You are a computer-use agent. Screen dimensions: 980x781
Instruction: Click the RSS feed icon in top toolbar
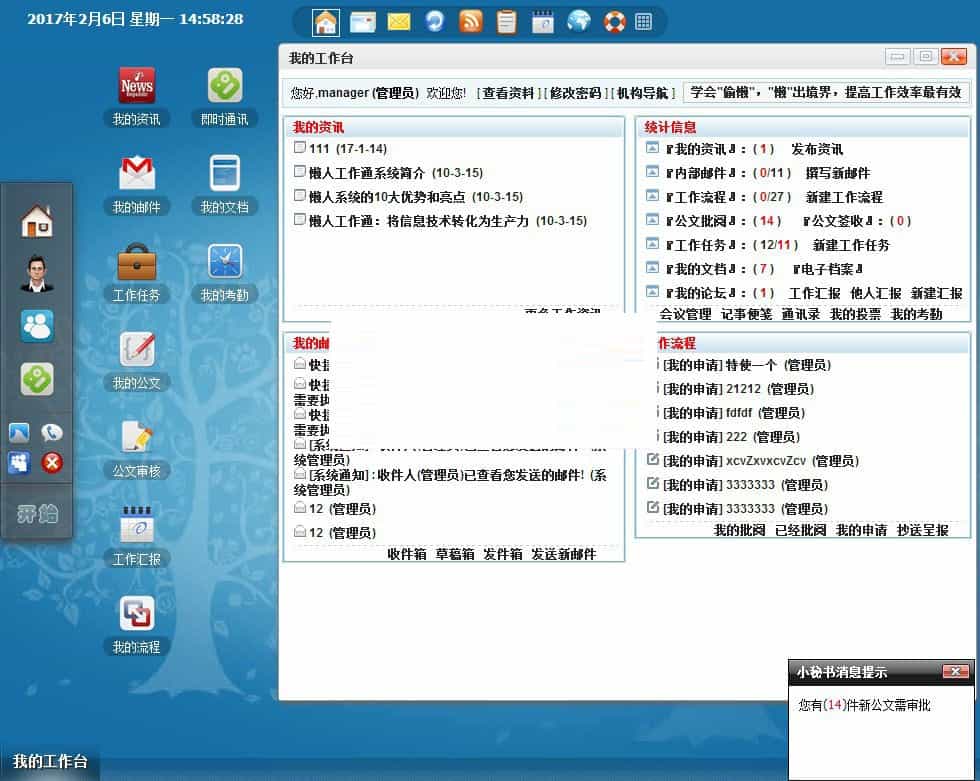pyautogui.click(x=470, y=21)
